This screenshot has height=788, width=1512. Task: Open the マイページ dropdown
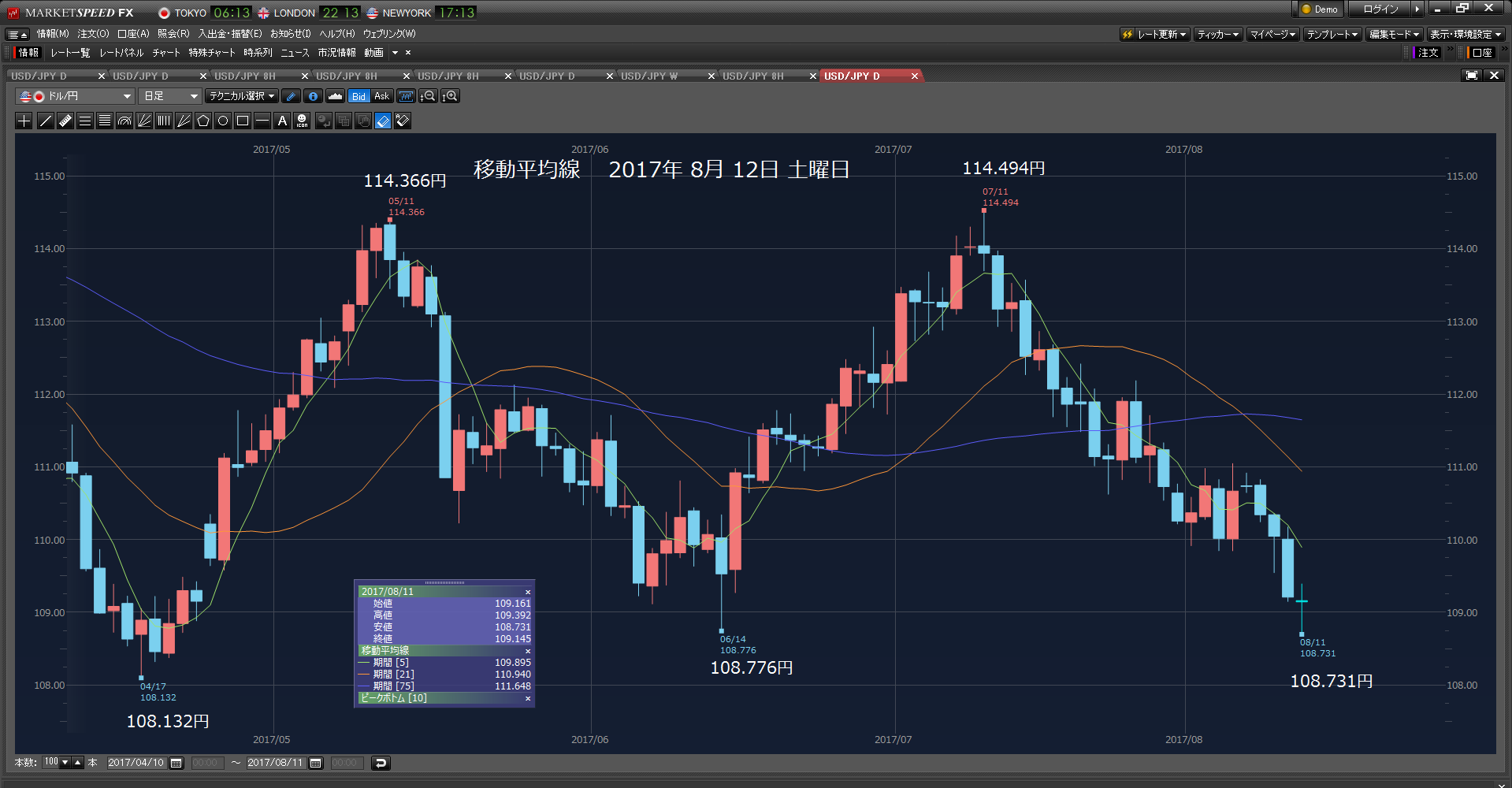click(x=1273, y=34)
